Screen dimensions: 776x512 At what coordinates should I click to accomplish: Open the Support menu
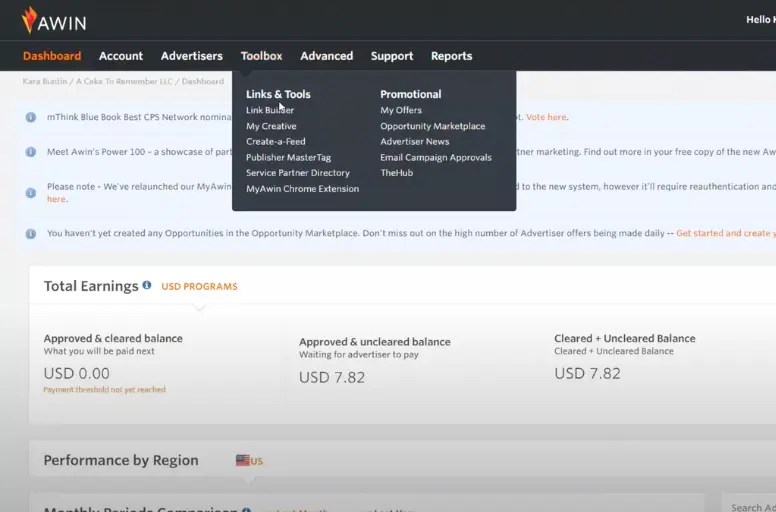pos(392,56)
